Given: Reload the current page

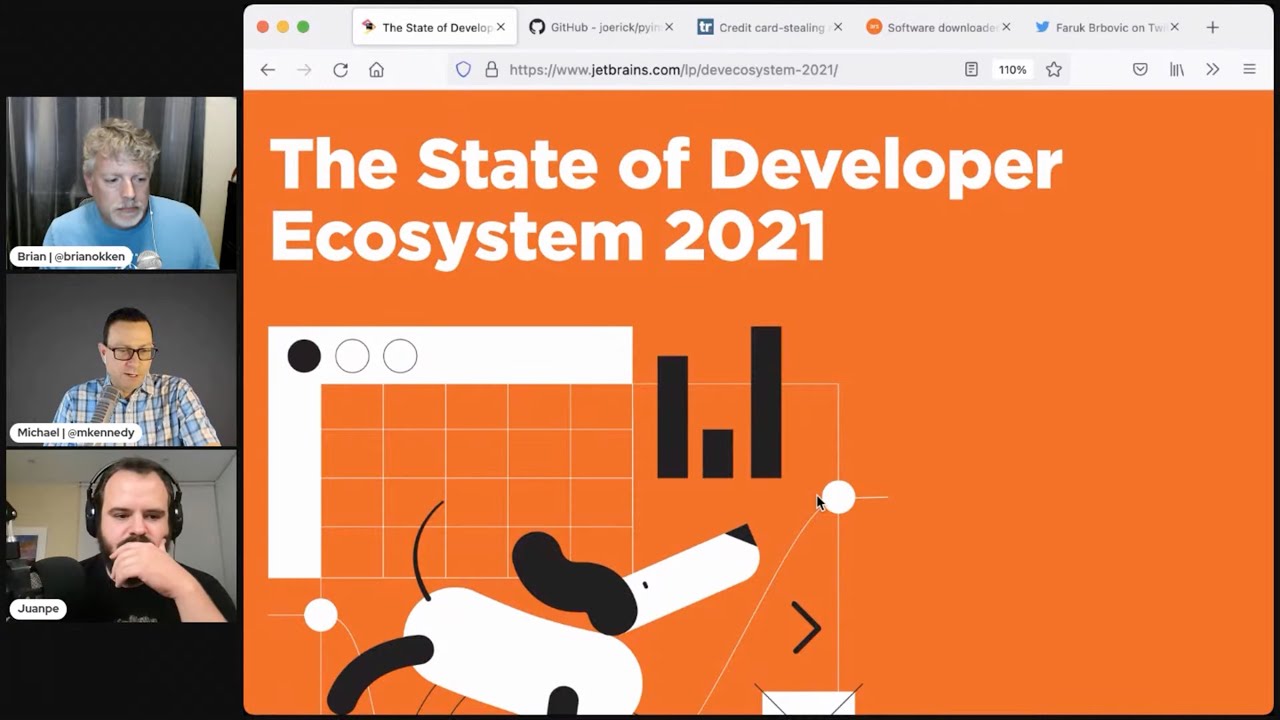Looking at the screenshot, I should point(340,70).
